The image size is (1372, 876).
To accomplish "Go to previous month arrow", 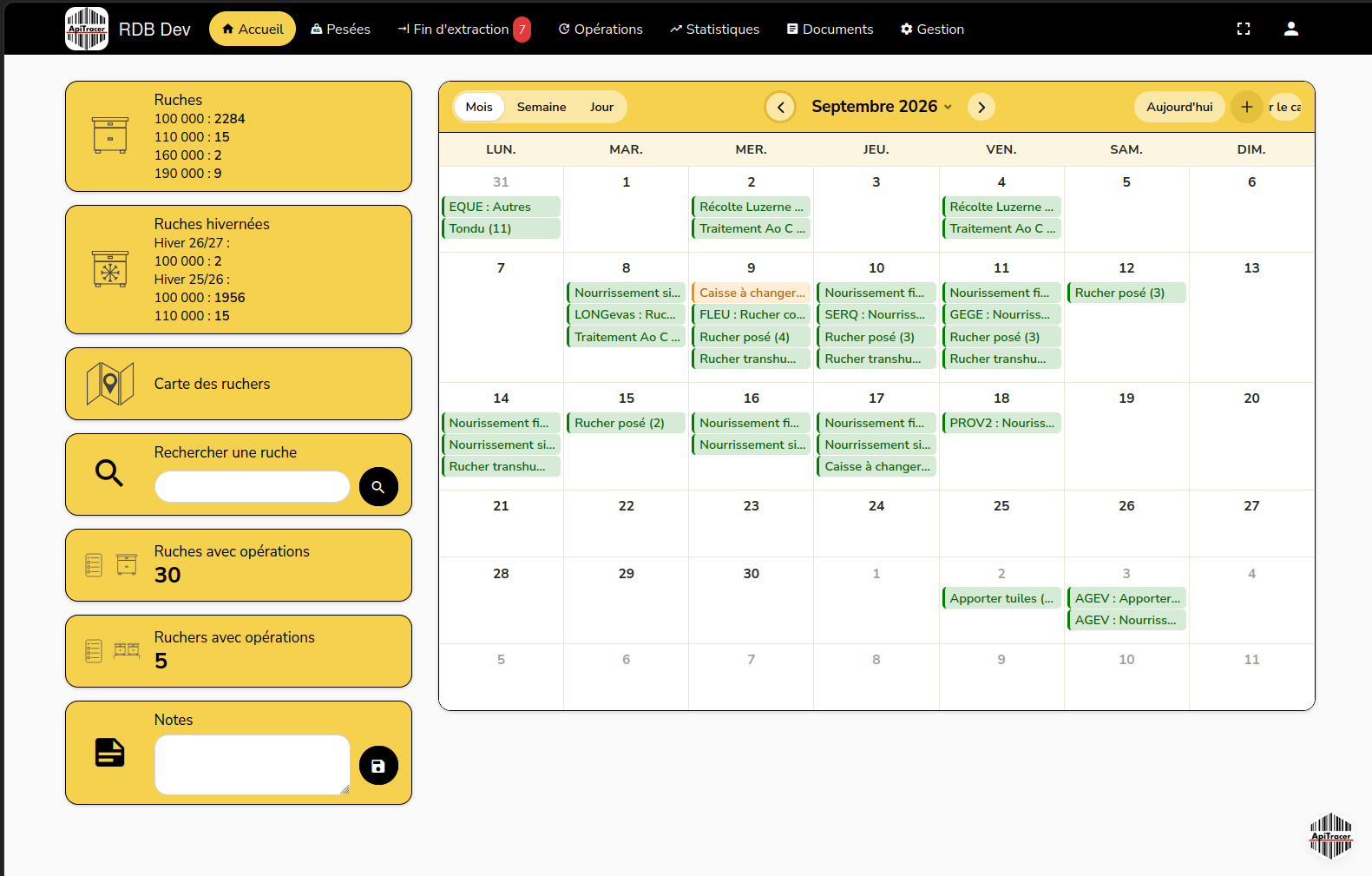I will 780,107.
